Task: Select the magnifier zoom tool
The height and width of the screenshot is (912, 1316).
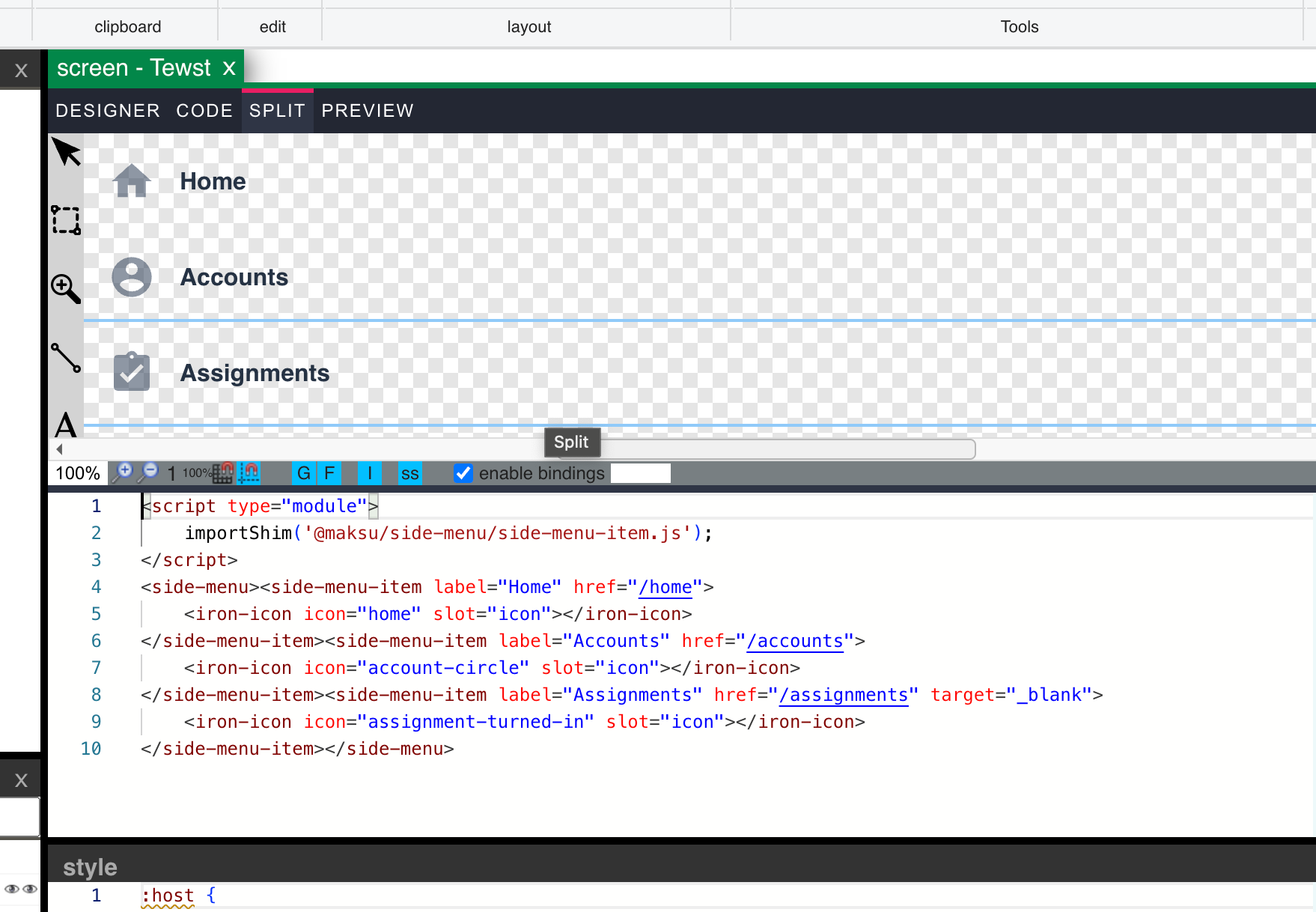Action: (66, 288)
